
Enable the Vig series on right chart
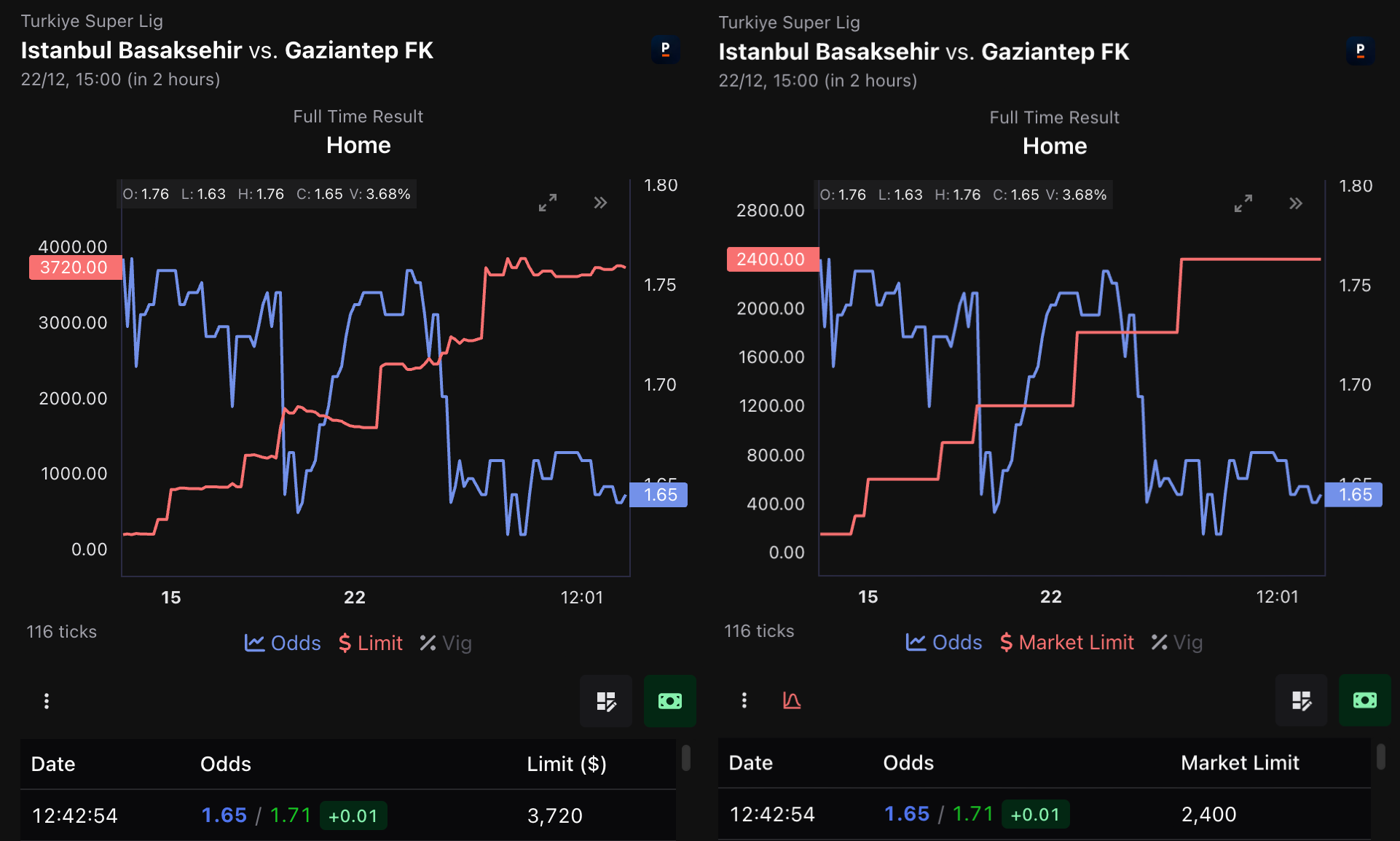(1177, 642)
